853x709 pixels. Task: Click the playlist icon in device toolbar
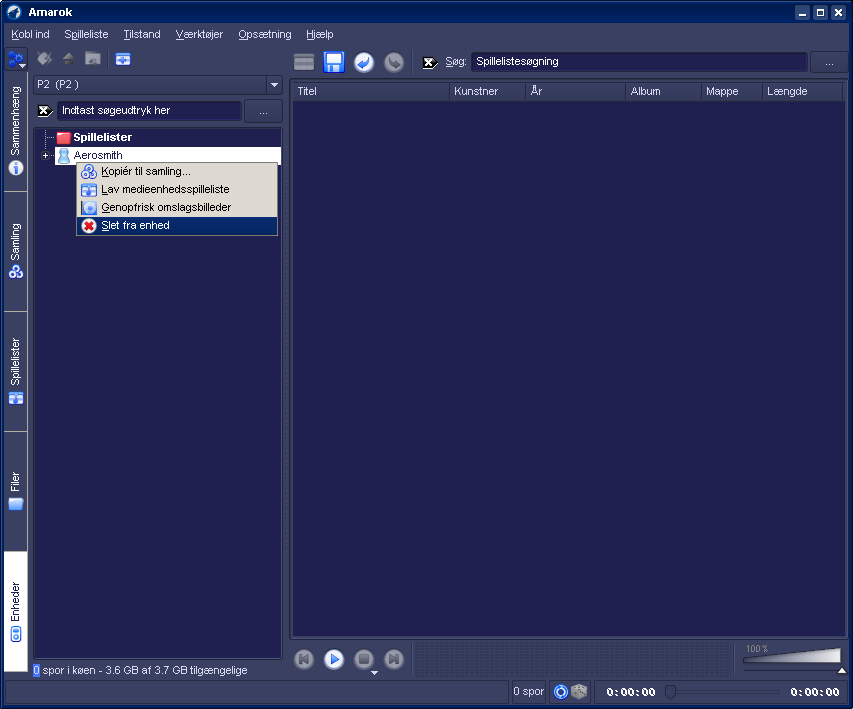(123, 59)
